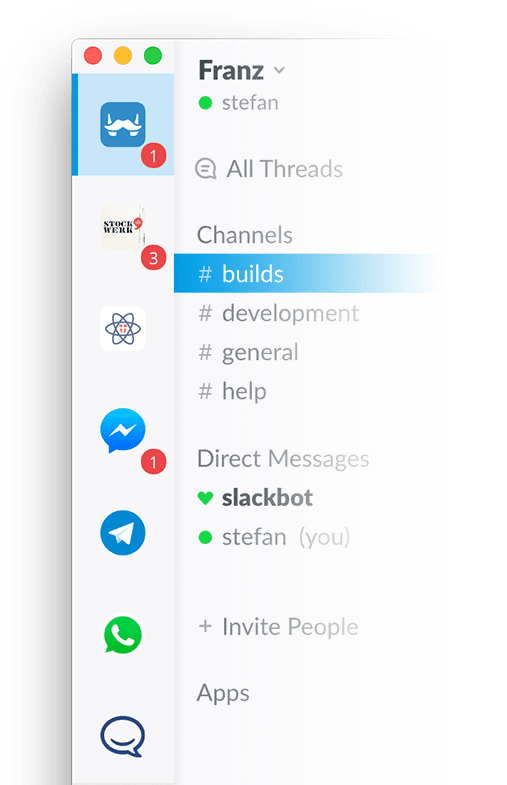Click the green status dot beside stefan
This screenshot has width=507, height=785.
pyautogui.click(x=205, y=103)
